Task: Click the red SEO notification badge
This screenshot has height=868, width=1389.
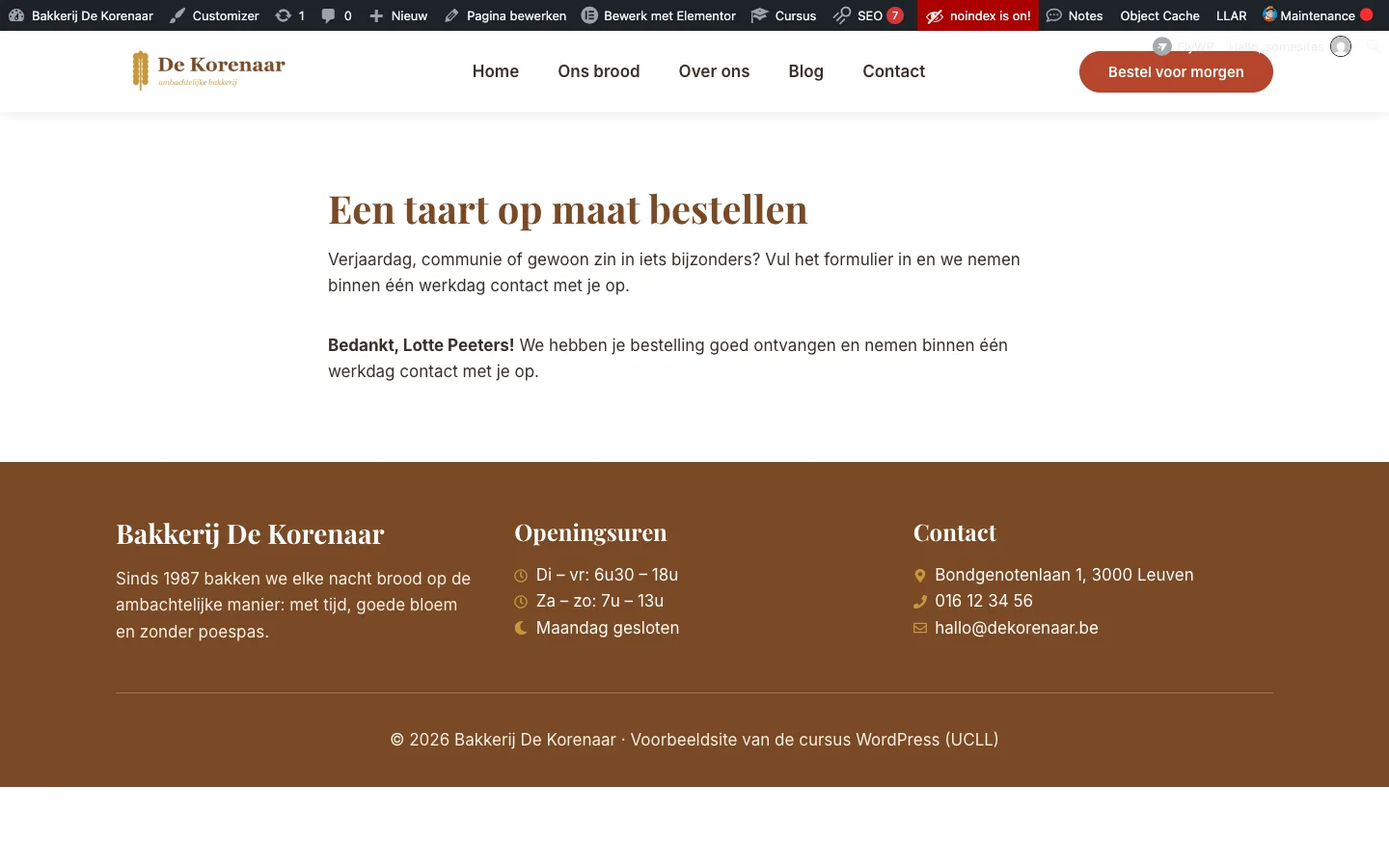Action: [x=895, y=15]
